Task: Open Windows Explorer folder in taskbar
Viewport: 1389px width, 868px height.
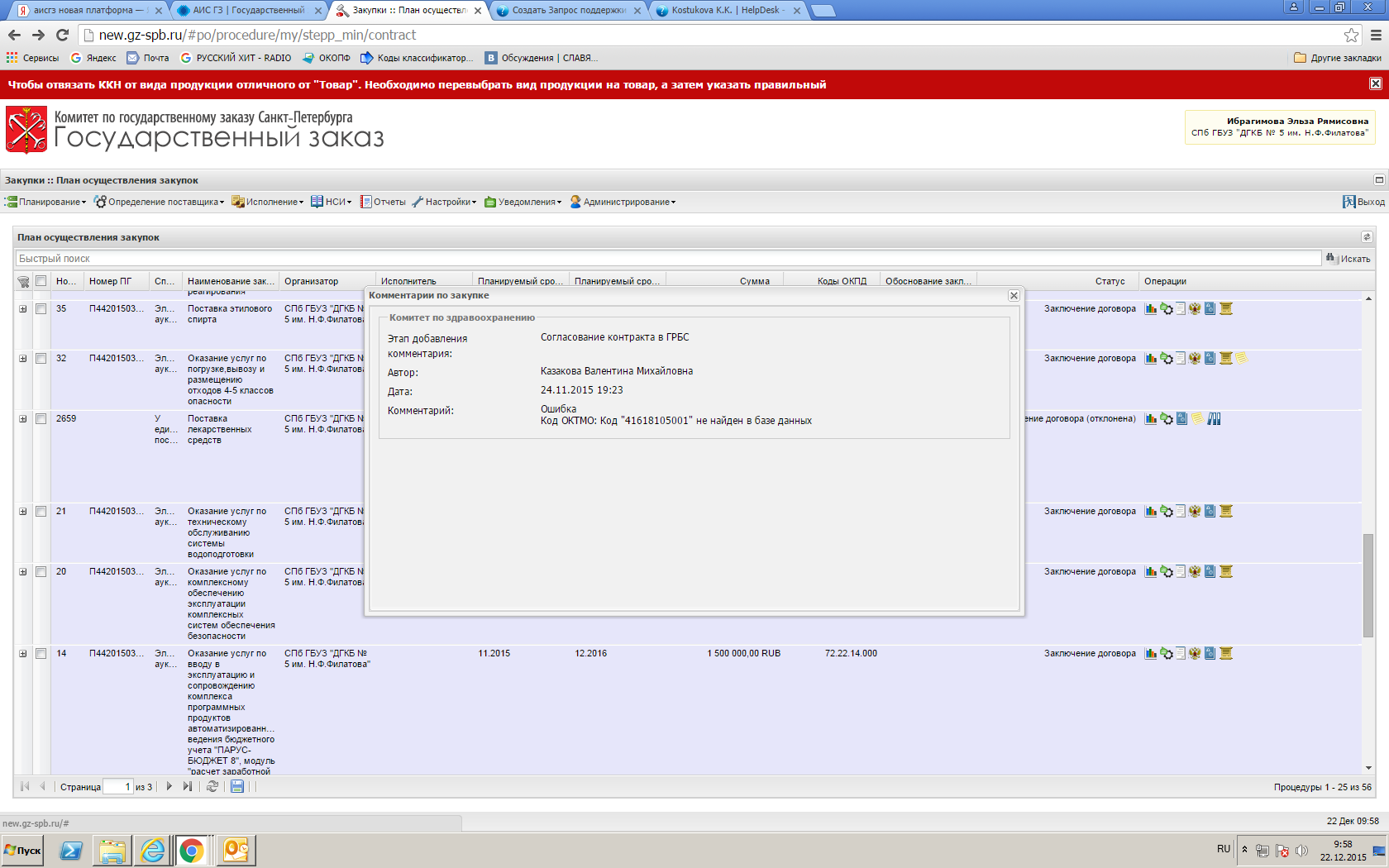Action: tap(112, 851)
